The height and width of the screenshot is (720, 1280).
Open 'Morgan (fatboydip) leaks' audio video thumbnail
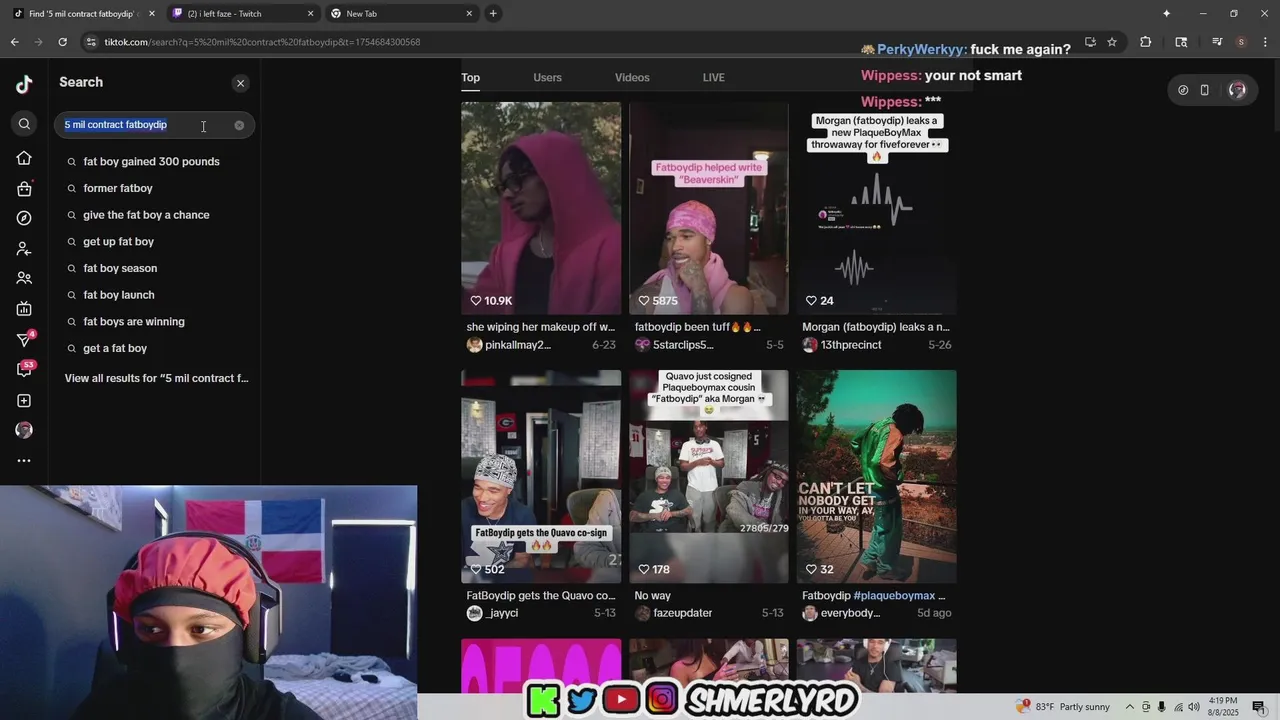click(876, 208)
